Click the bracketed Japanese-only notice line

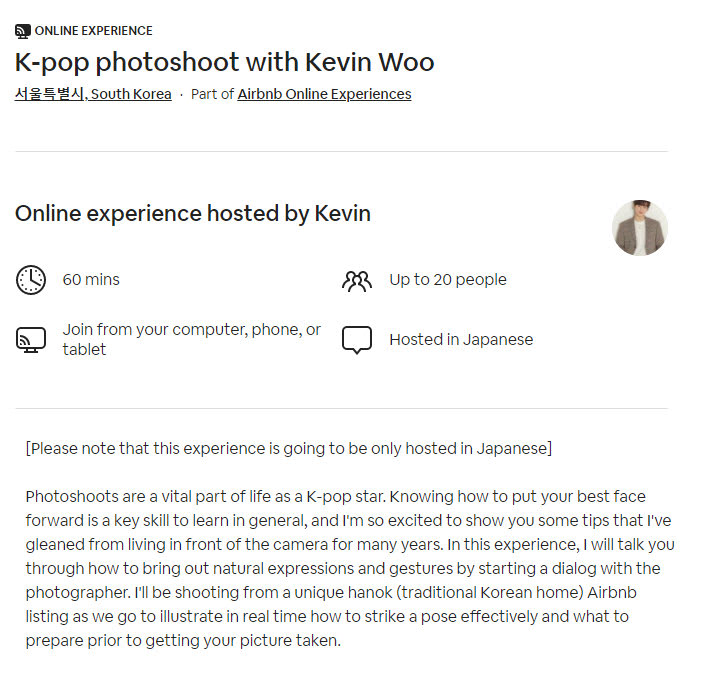pos(289,449)
